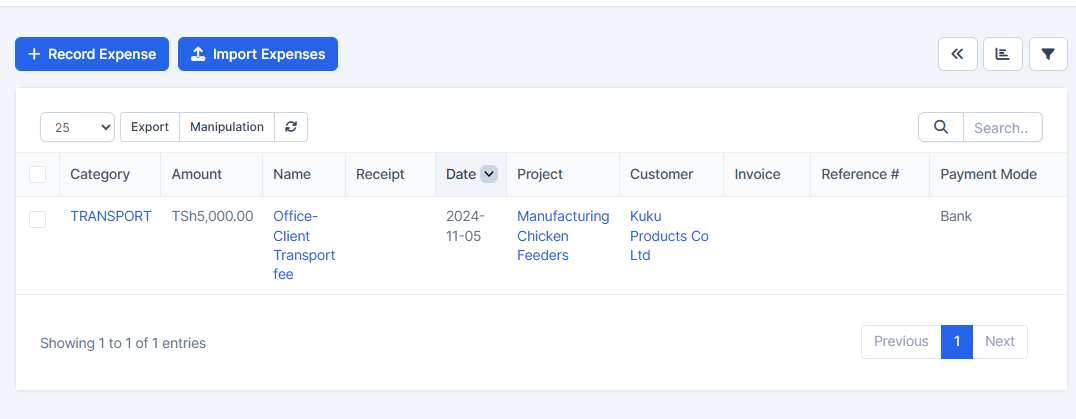The image size is (1076, 419).
Task: Open the Kuku Products Co Ltd customer
Action: pyautogui.click(x=669, y=236)
